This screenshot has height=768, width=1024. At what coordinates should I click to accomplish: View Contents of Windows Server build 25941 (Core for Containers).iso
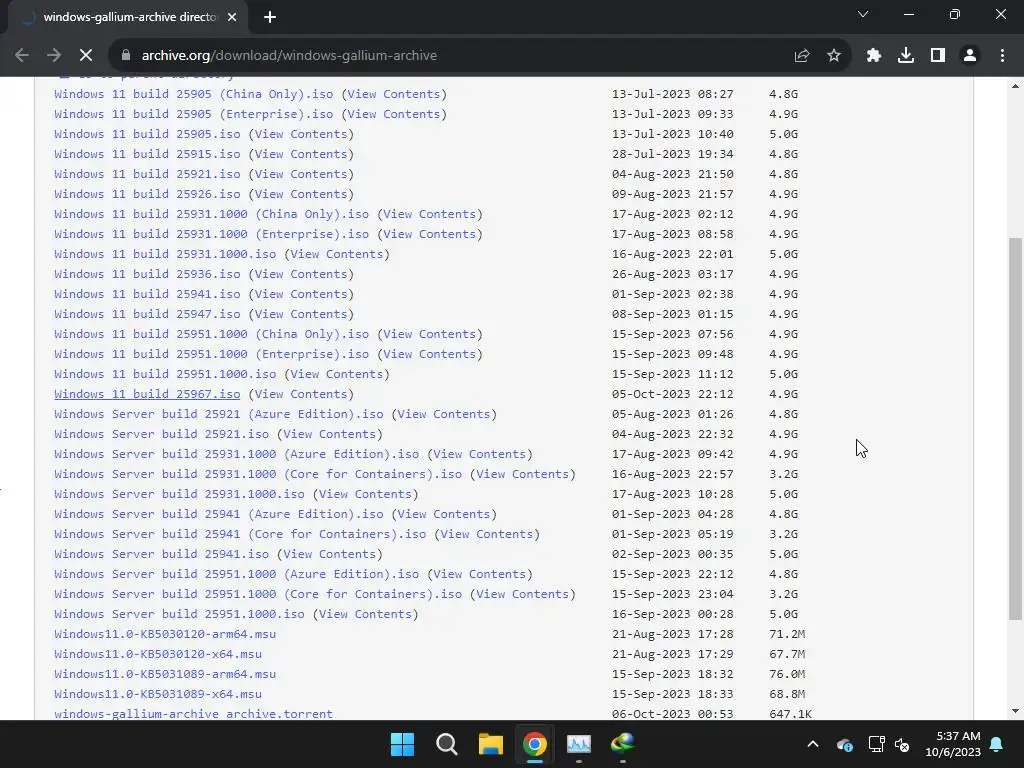487,534
